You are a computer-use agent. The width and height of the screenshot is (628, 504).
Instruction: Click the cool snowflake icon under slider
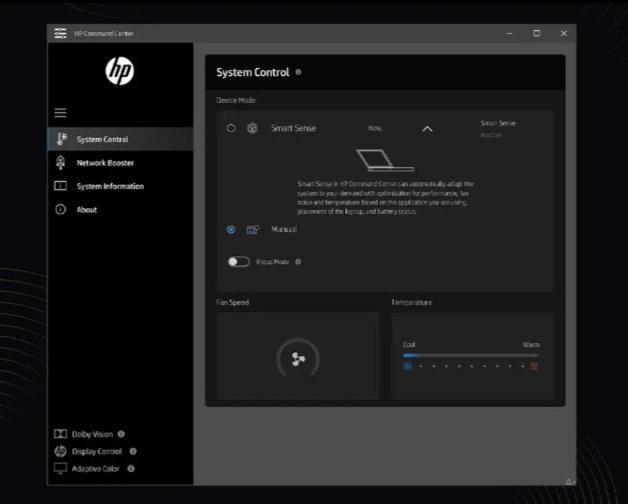click(407, 366)
